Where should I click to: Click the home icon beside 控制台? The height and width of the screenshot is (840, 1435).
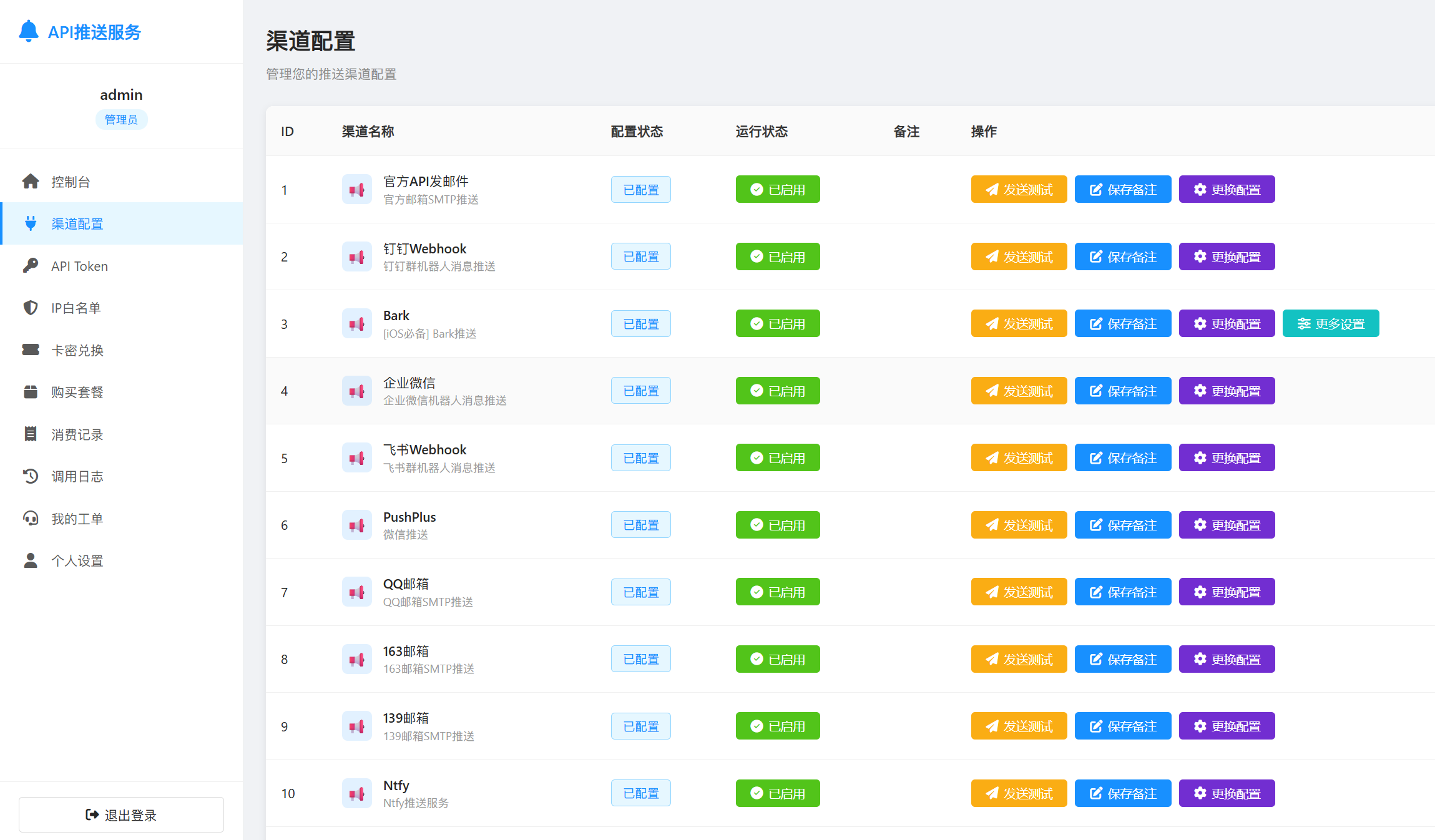pos(31,182)
